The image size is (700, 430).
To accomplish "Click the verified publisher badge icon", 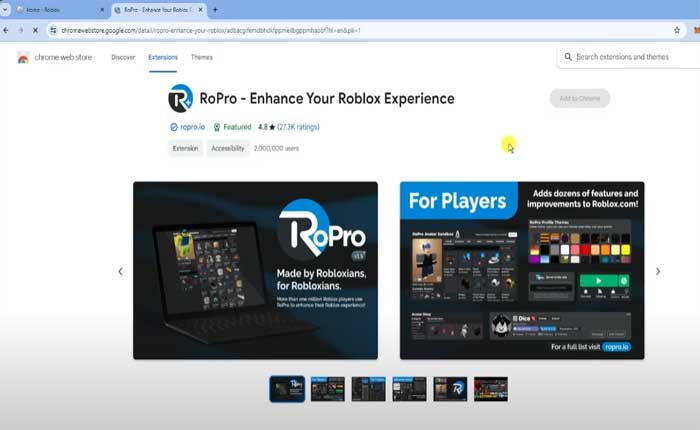I will [x=174, y=127].
